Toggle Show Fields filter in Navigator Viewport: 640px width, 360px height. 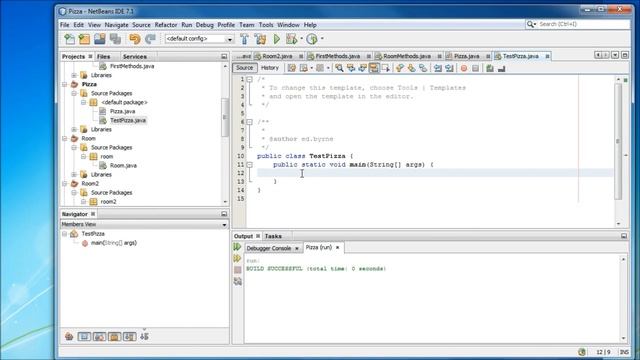(x=84, y=336)
